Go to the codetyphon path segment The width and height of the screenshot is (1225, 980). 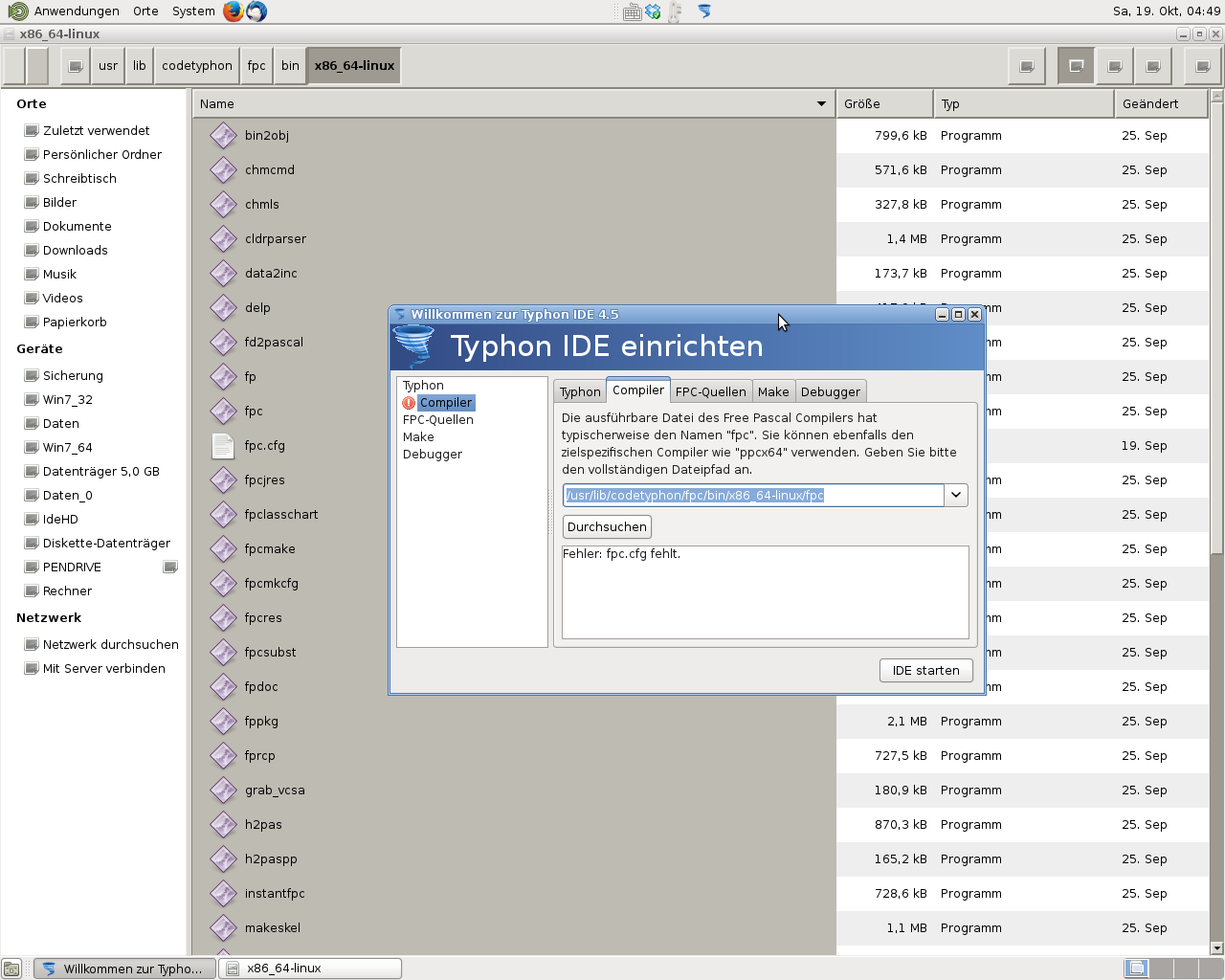tap(197, 66)
